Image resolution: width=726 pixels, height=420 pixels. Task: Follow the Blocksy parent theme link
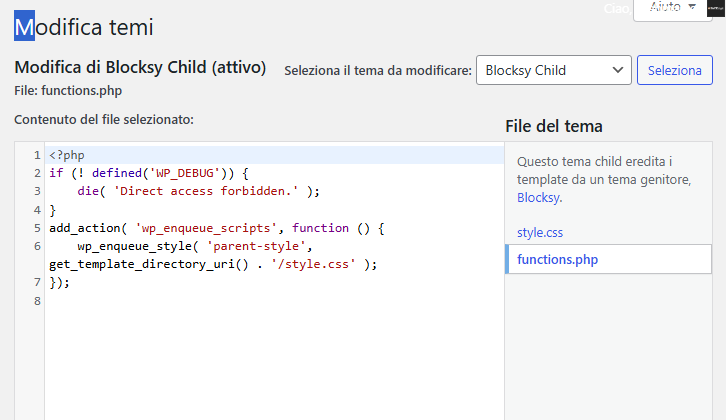coord(538,198)
